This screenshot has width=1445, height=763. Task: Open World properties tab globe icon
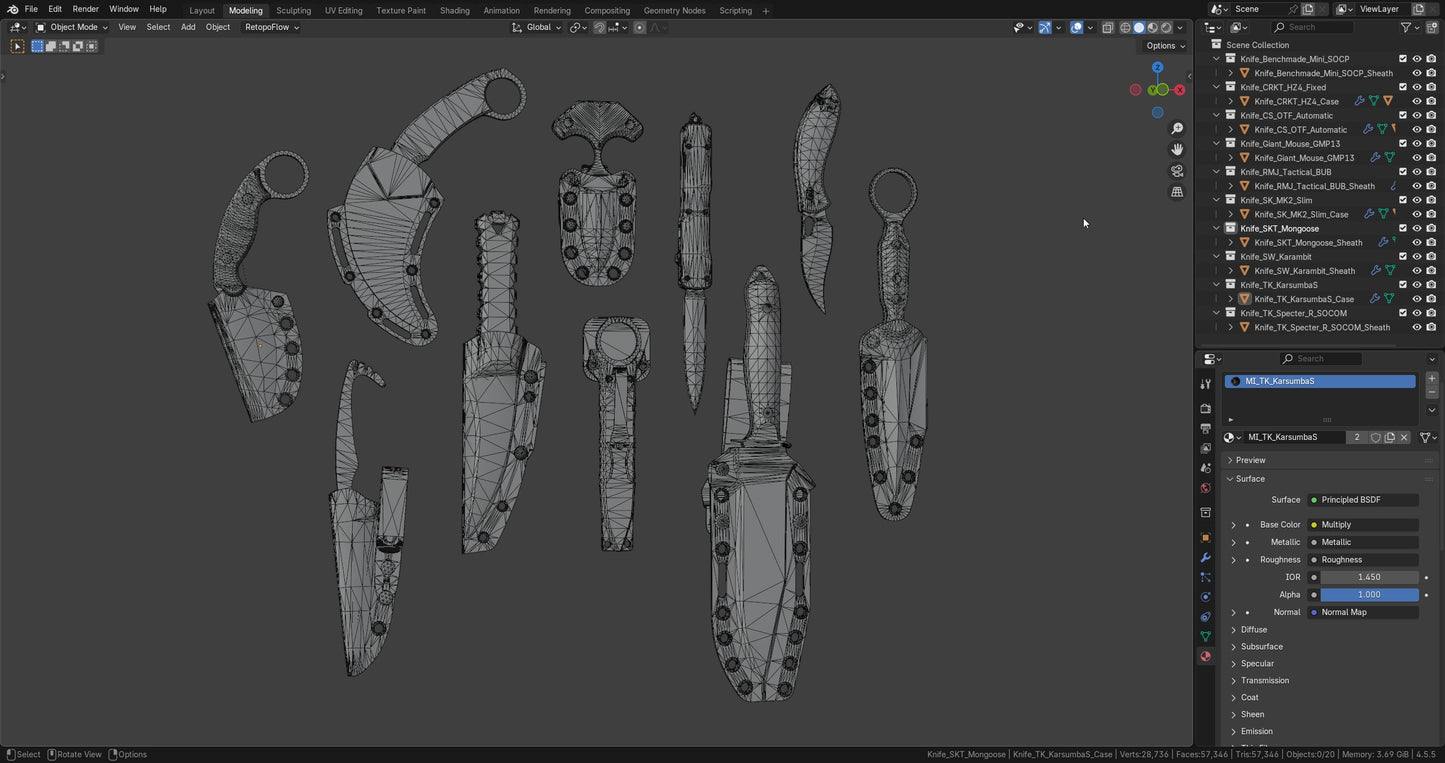[x=1205, y=488]
